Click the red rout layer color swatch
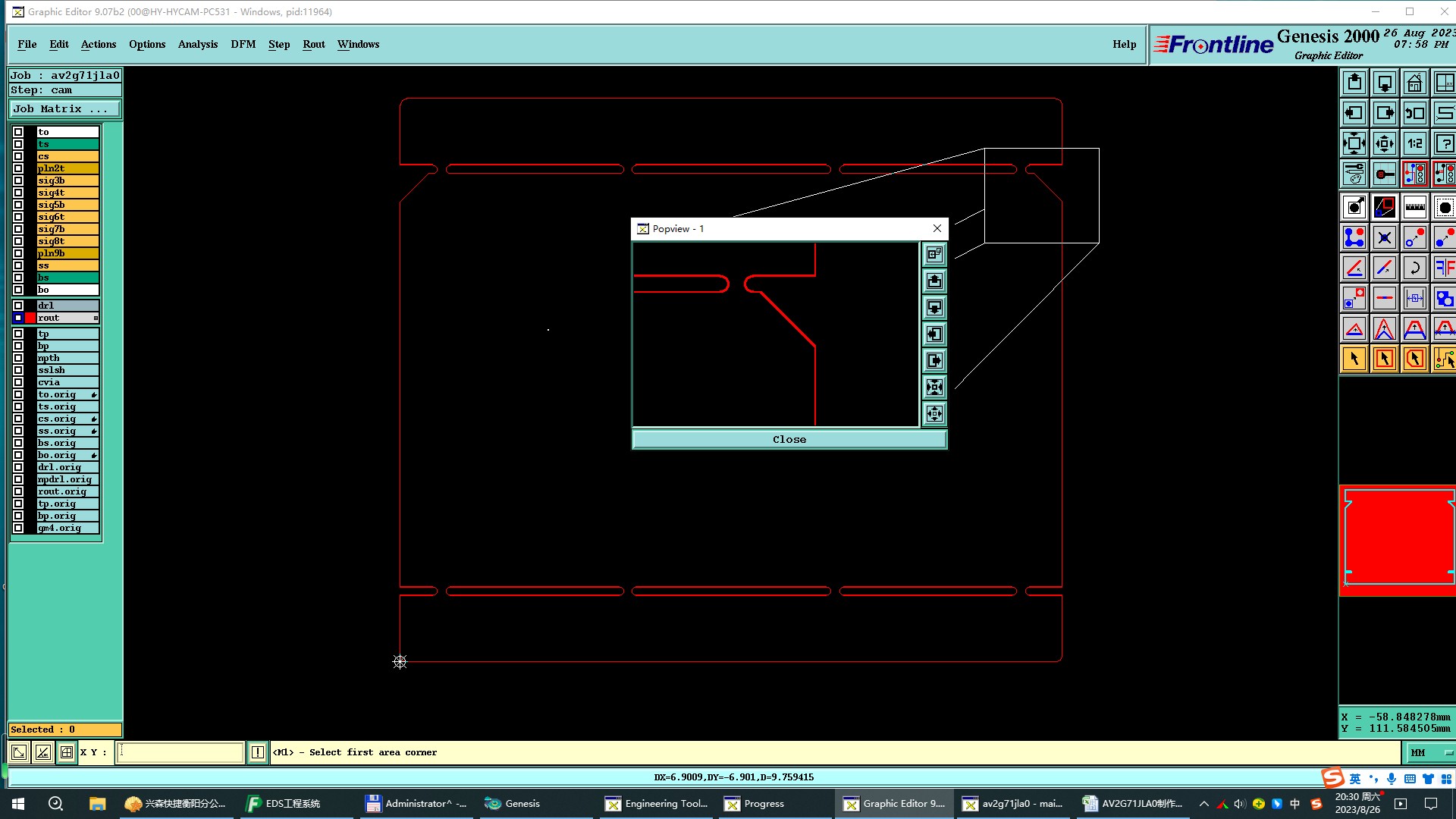1456x819 pixels. [x=30, y=318]
